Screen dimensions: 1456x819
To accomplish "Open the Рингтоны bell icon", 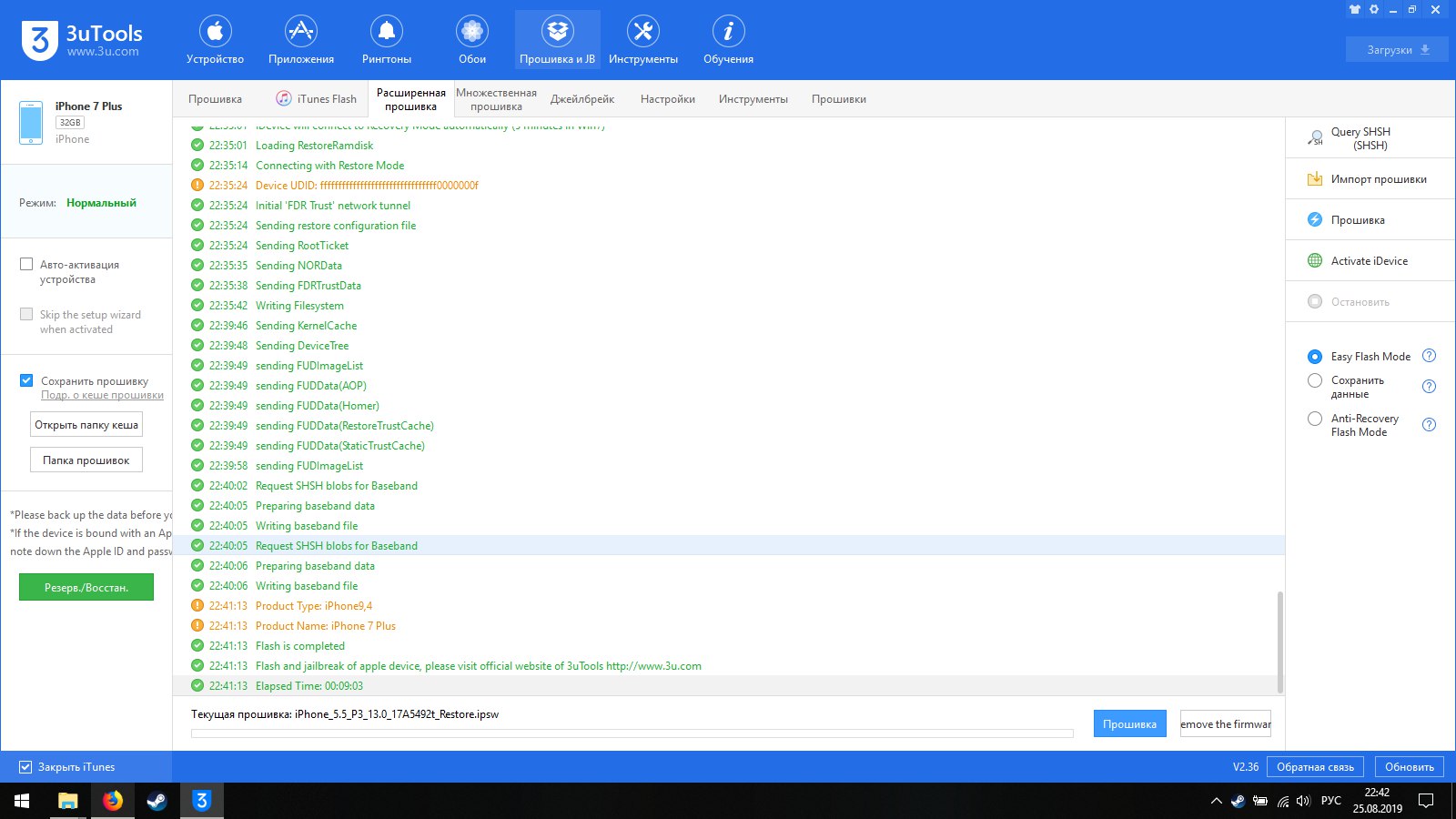I will point(386,32).
